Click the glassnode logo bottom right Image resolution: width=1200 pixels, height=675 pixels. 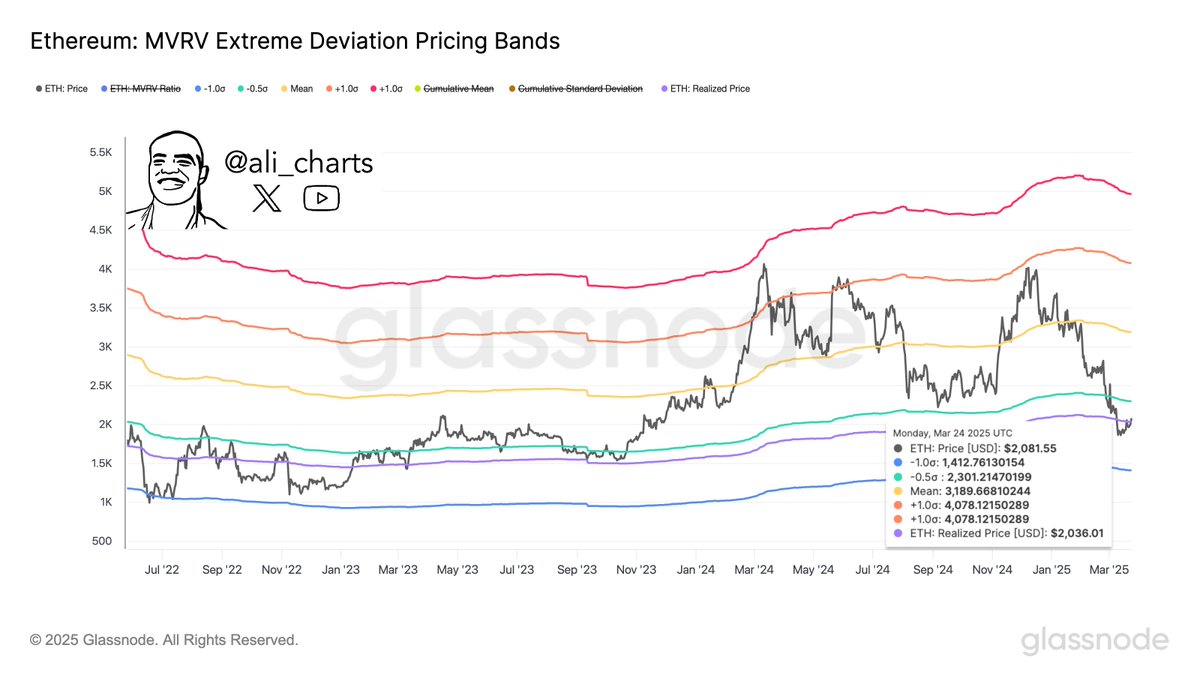pos(1094,640)
